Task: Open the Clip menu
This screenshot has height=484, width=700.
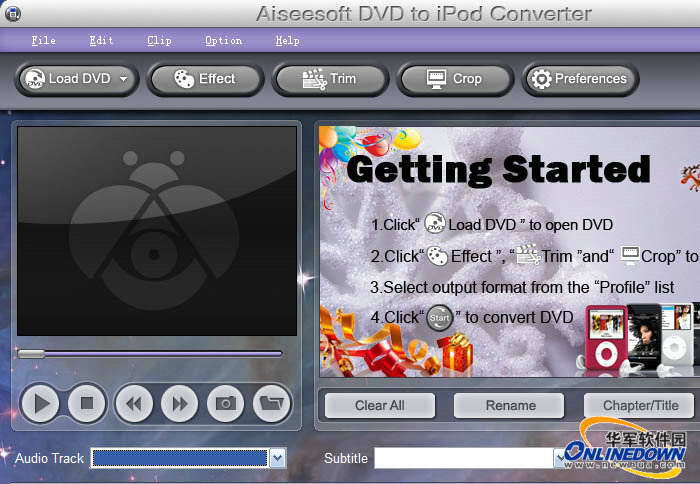Action: pos(159,41)
